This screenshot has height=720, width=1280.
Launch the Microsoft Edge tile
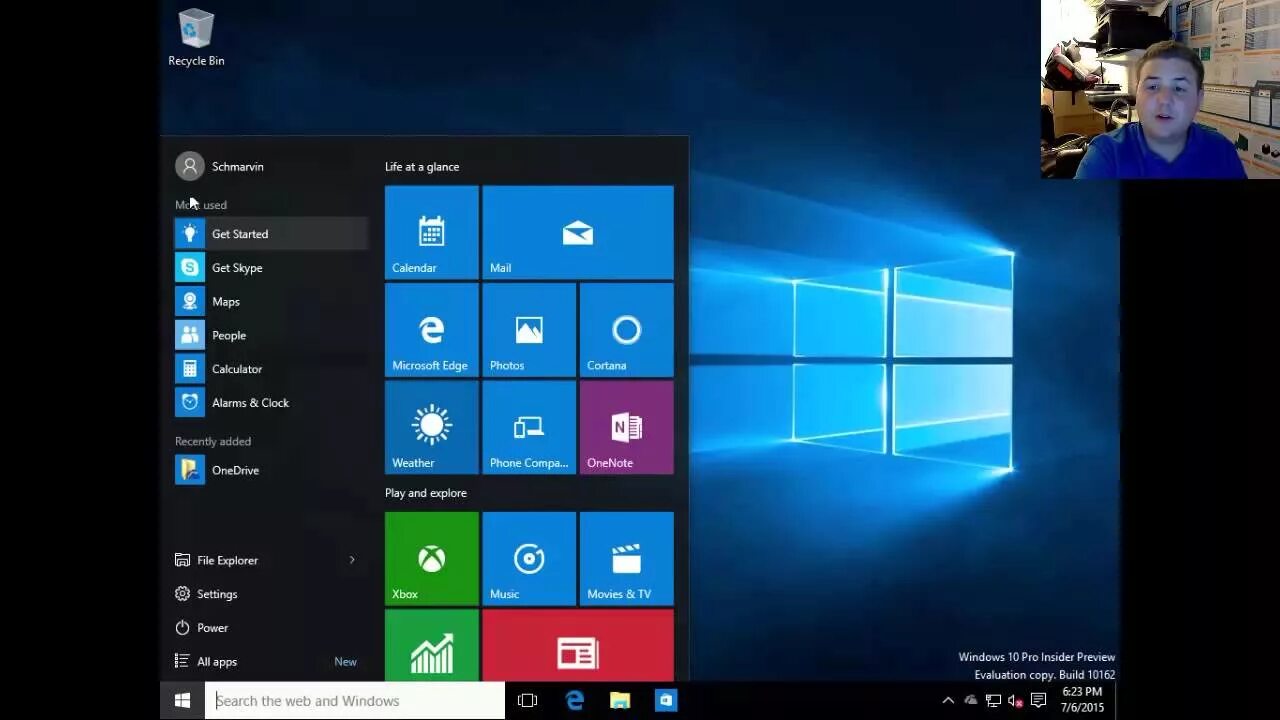tap(432, 330)
